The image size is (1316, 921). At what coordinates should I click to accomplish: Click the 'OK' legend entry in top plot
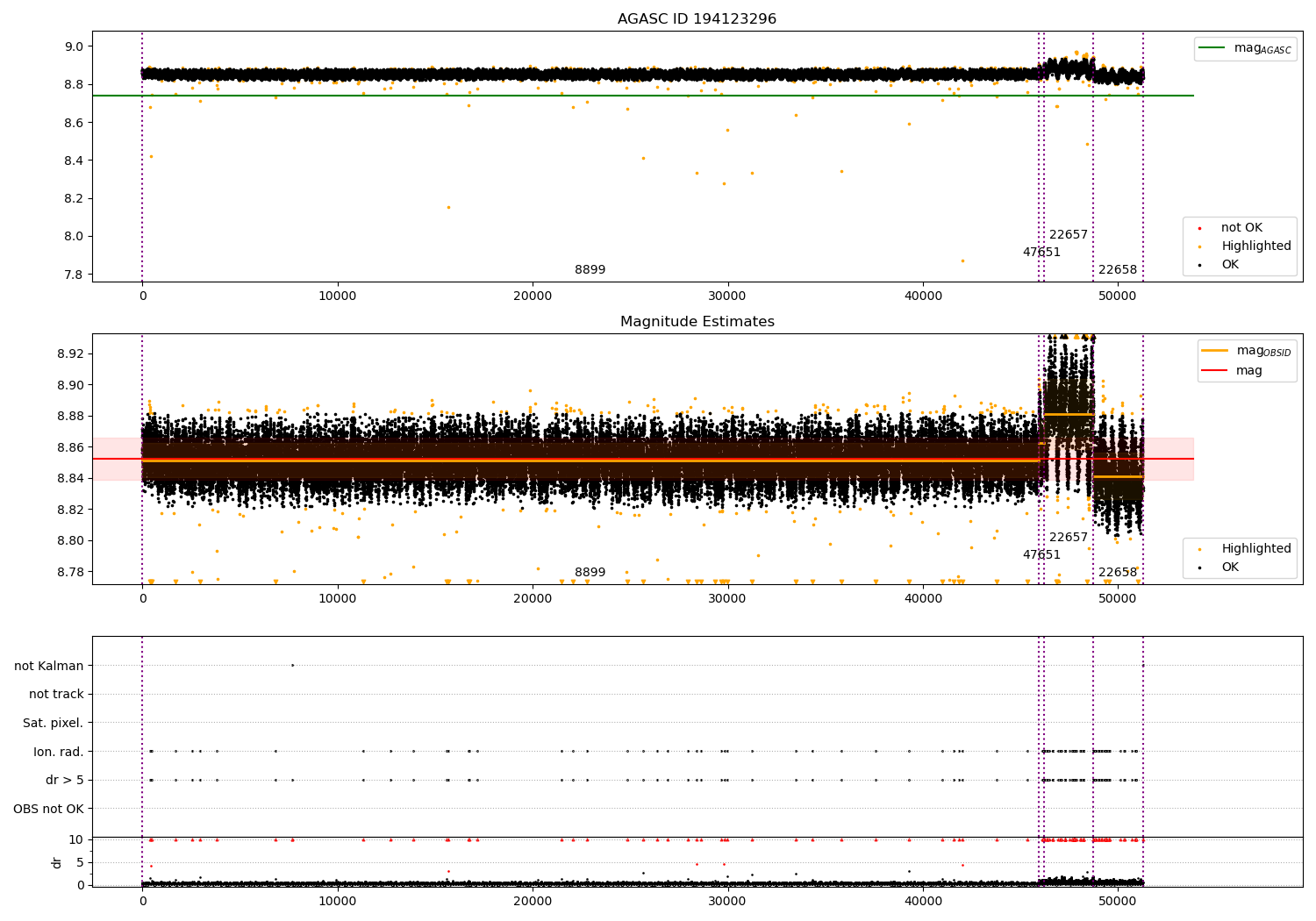(x=1219, y=265)
